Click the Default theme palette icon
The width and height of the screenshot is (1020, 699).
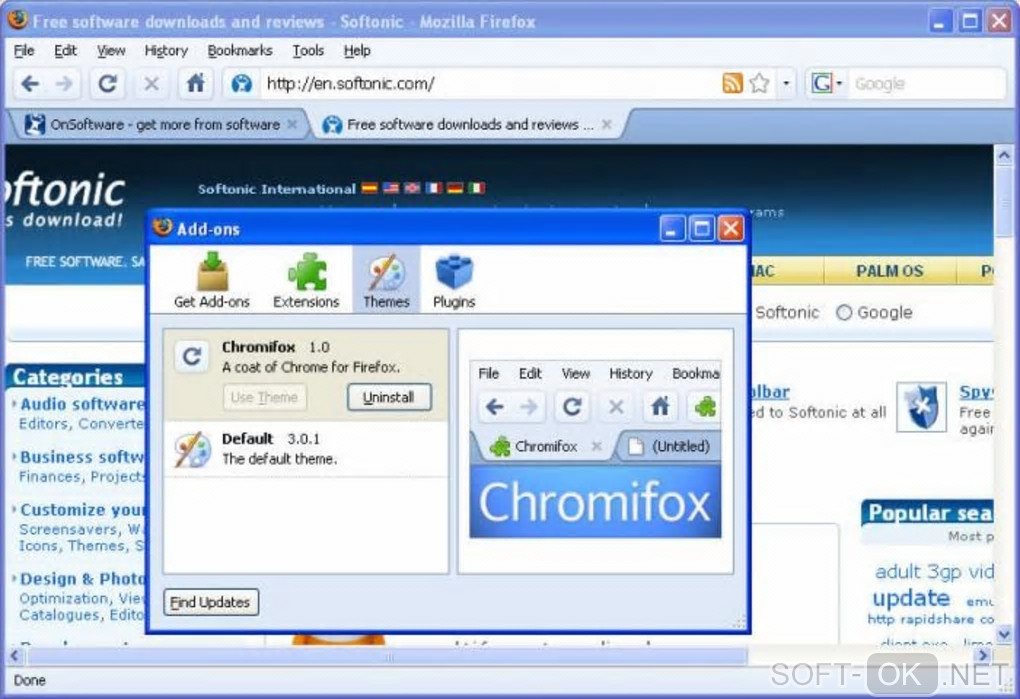[x=193, y=450]
